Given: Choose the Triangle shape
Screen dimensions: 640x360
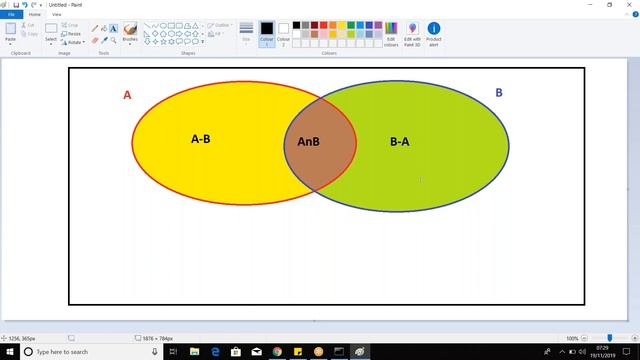Looking at the screenshot, I should (196, 25).
